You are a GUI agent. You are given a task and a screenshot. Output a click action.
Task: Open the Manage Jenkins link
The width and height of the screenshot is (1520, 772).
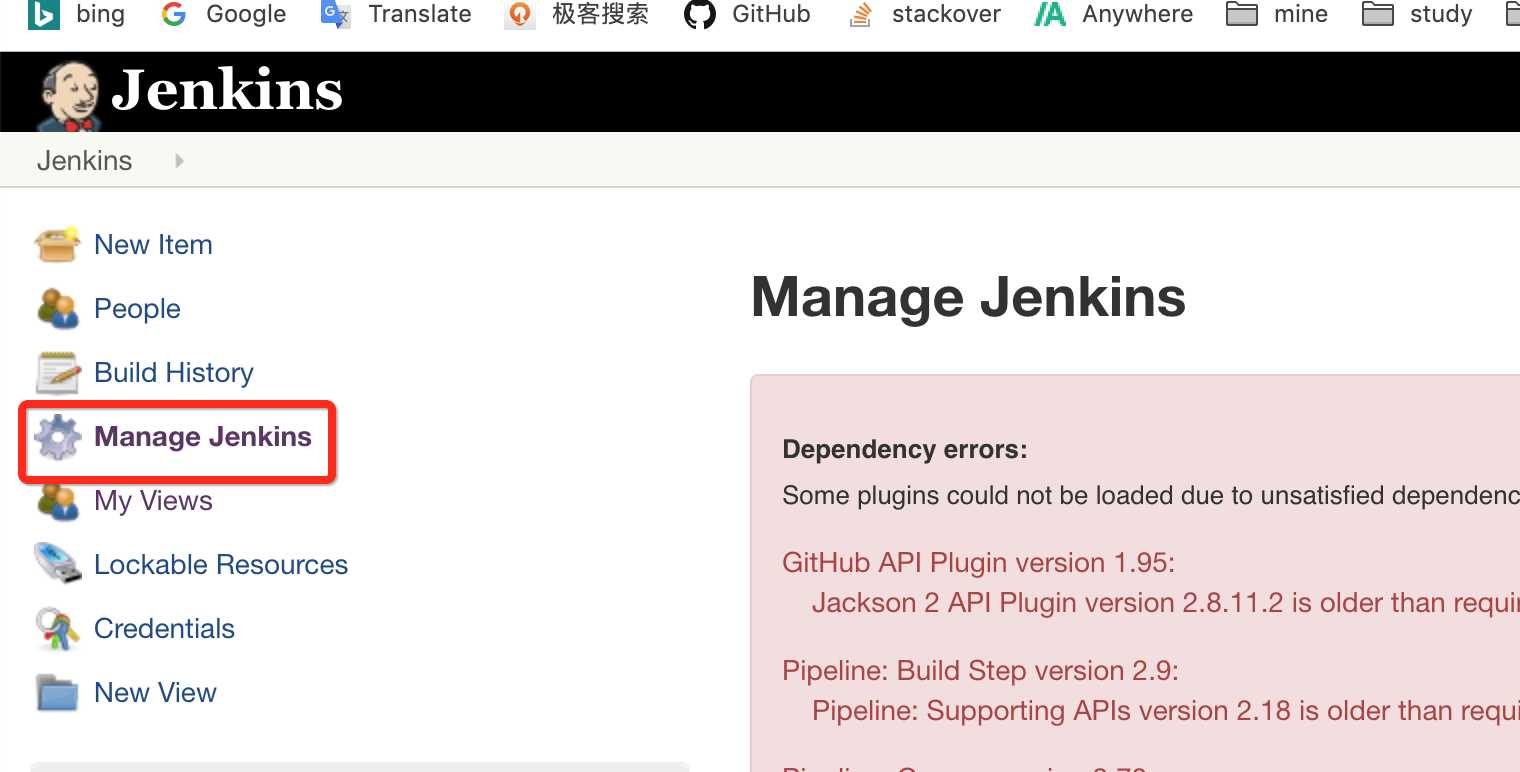pos(203,437)
